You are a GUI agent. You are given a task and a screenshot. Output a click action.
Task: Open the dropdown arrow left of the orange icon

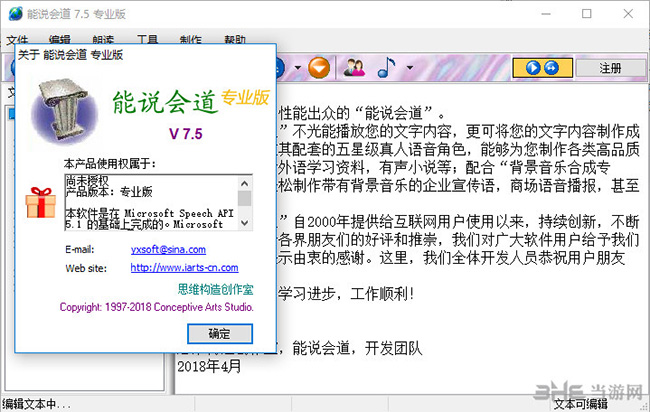[x=298, y=68]
